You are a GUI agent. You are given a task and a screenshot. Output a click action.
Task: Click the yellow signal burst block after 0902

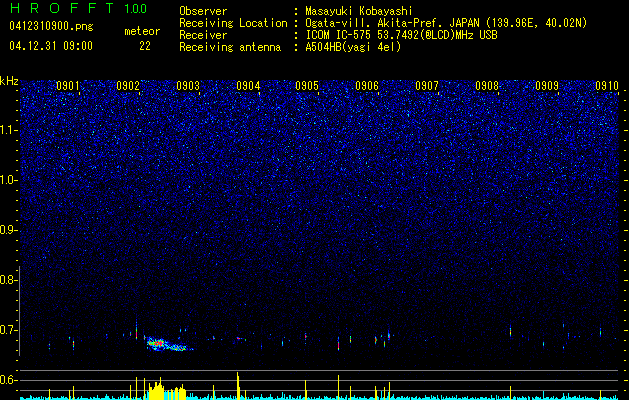(x=167, y=389)
